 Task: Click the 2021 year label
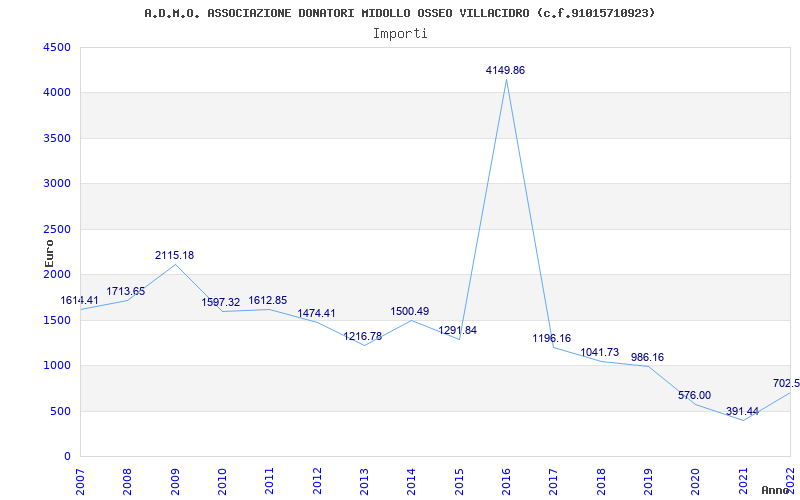743,481
